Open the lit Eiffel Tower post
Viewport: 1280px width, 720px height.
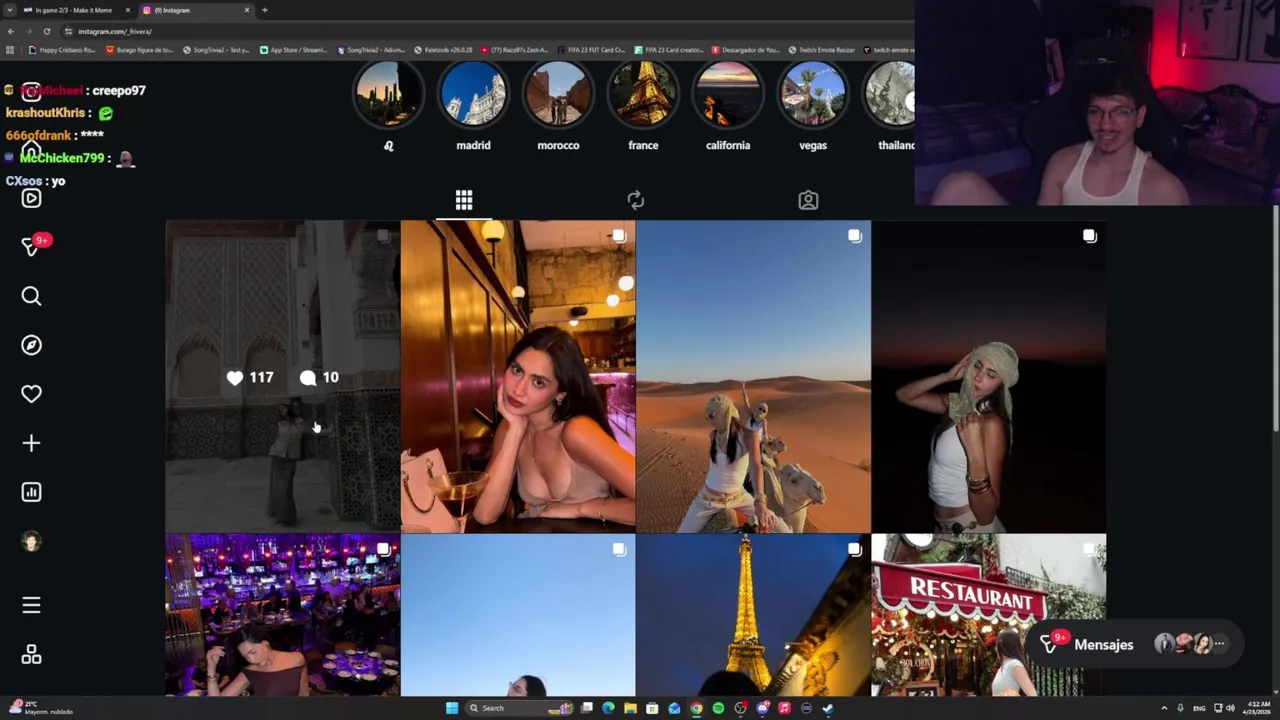coord(753,614)
